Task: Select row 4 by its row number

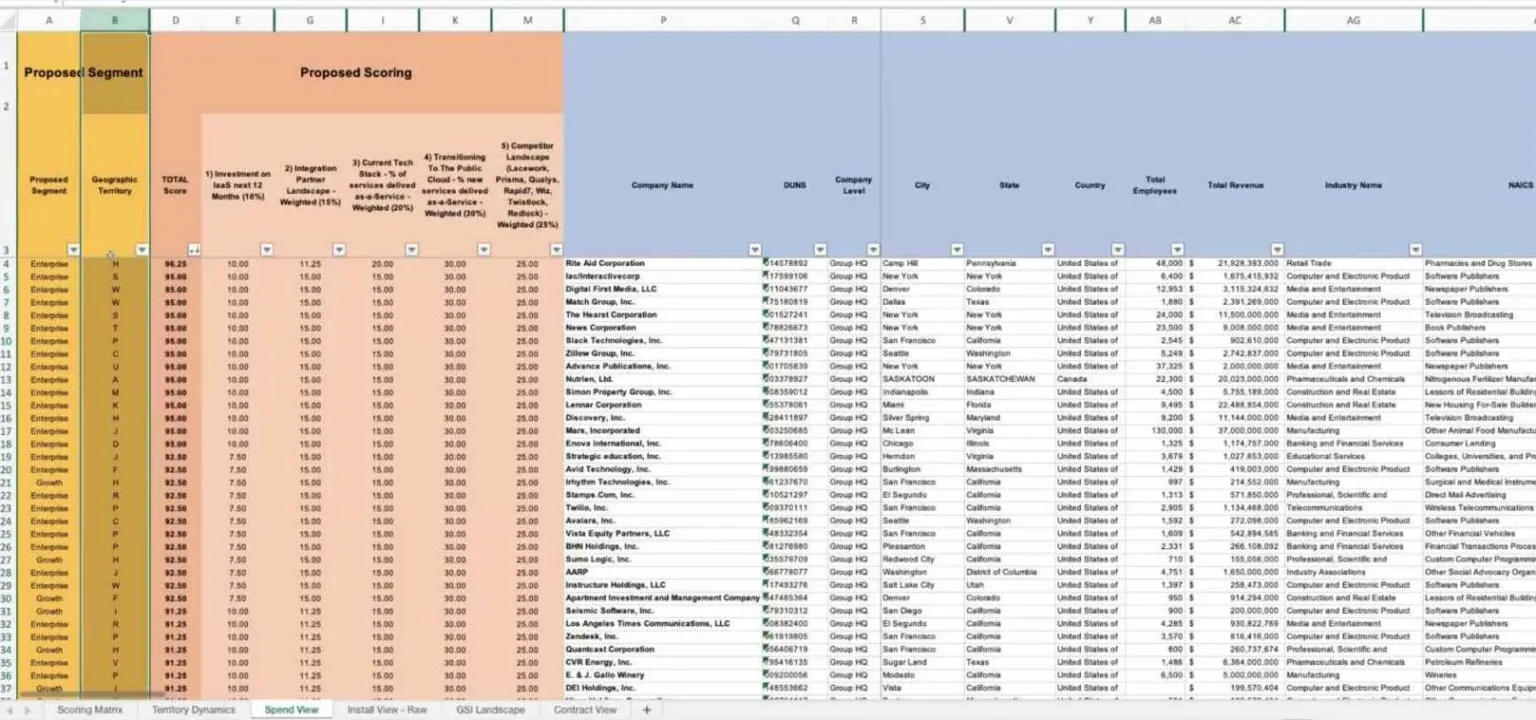Action: pyautogui.click(x=7, y=264)
